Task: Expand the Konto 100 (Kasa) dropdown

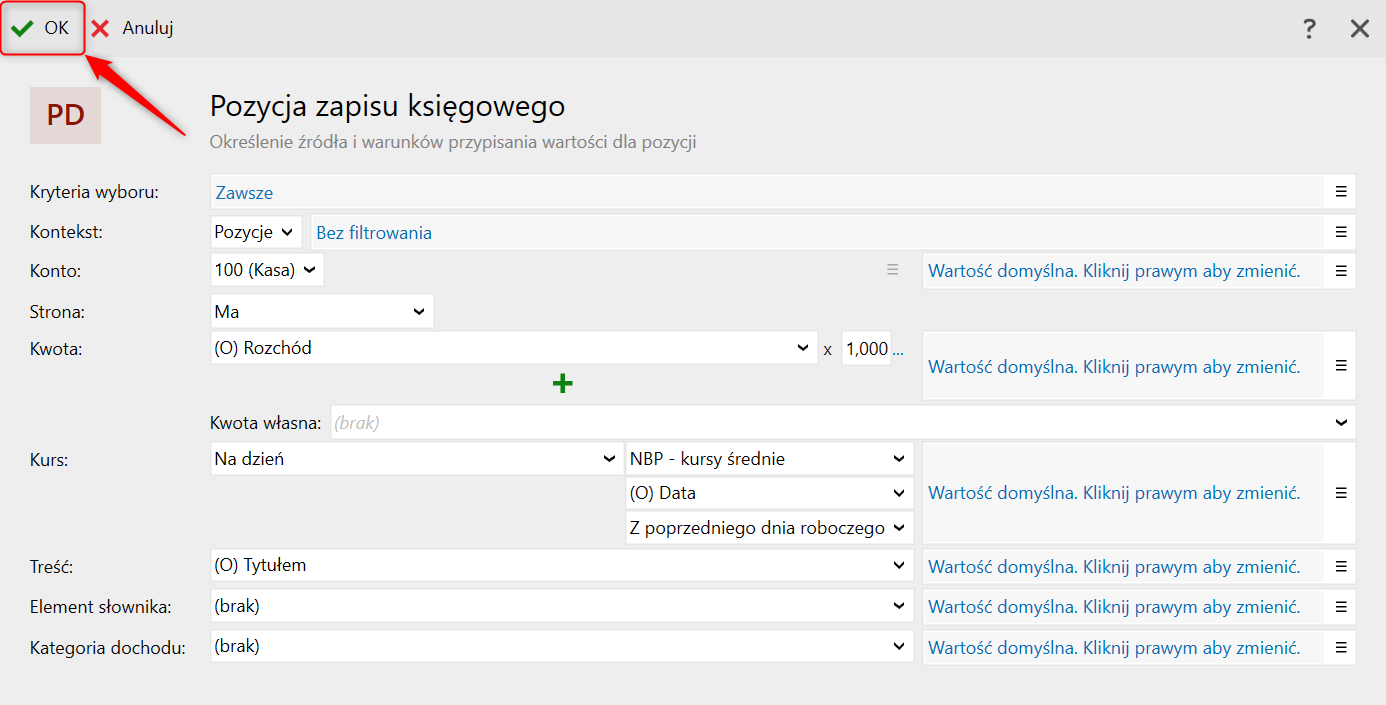Action: [267, 270]
